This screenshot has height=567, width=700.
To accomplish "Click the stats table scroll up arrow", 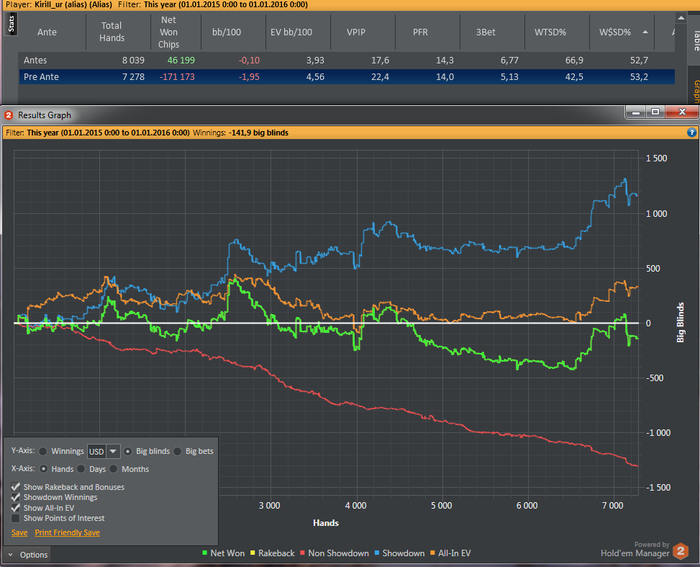I will click(x=681, y=18).
